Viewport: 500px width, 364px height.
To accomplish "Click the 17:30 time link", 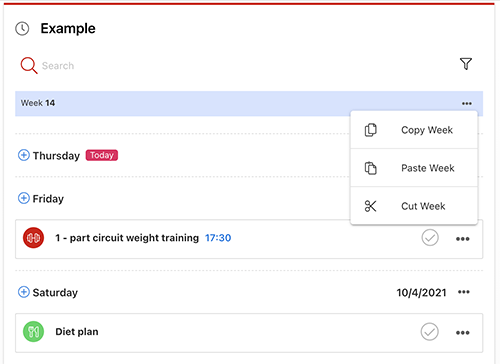I will tap(218, 238).
